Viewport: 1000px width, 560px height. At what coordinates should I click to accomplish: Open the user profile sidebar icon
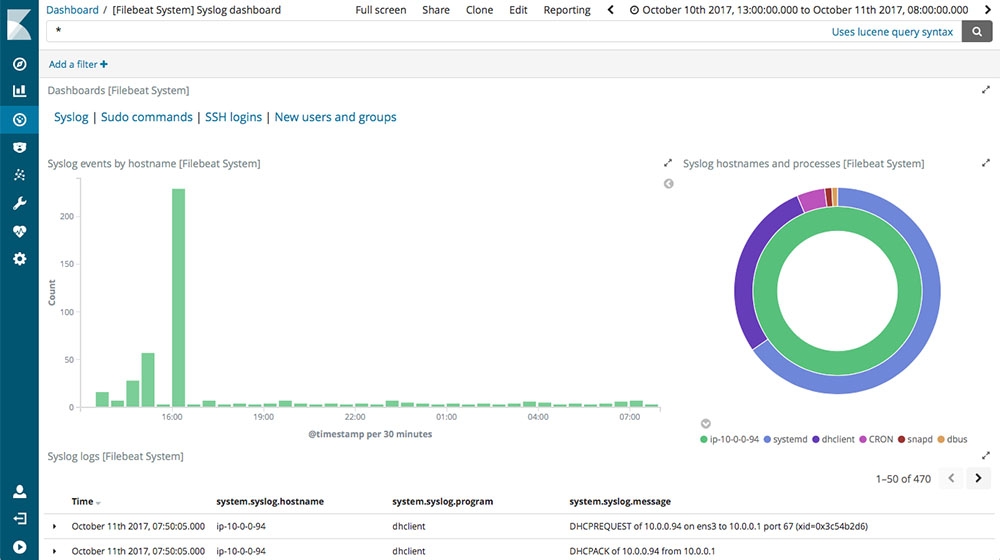tap(20, 491)
